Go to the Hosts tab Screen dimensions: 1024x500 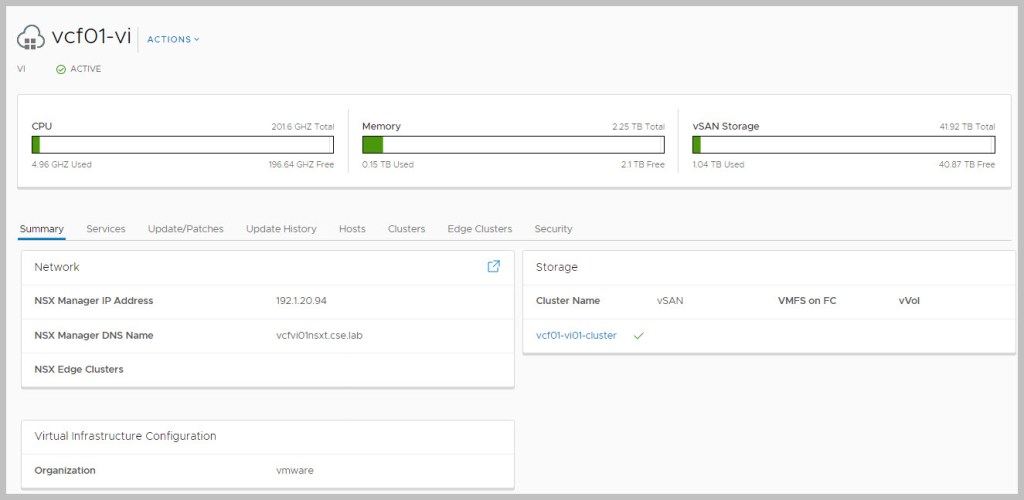click(x=352, y=229)
